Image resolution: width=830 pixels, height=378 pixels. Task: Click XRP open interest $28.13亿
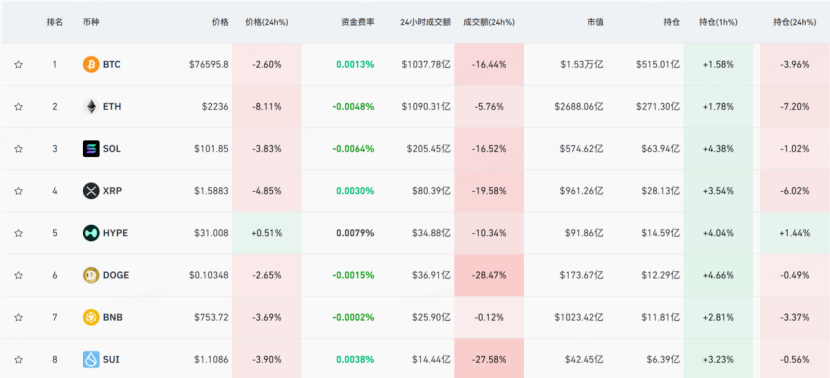660,191
